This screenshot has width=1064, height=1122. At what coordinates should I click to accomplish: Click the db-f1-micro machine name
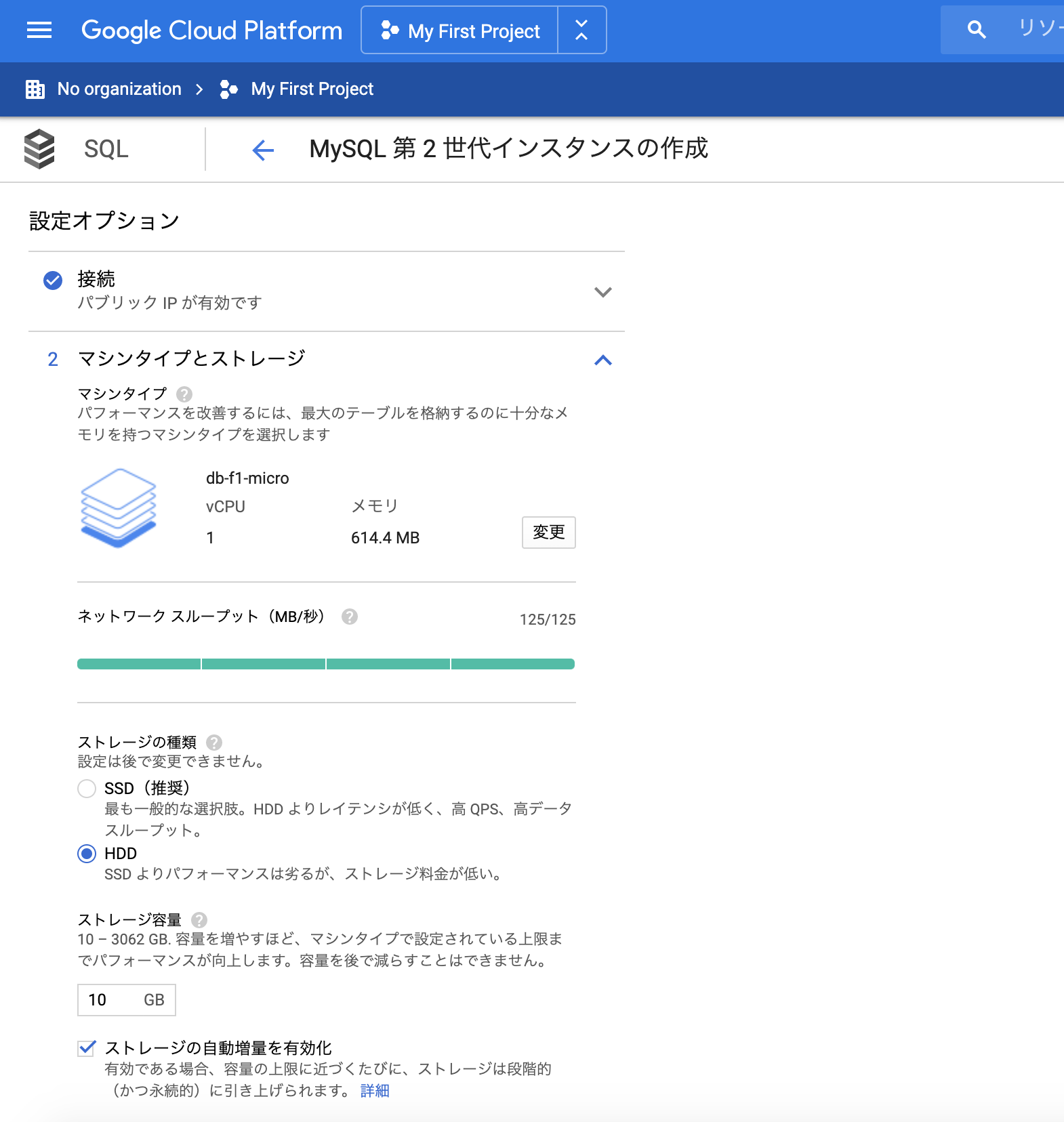pyautogui.click(x=247, y=478)
